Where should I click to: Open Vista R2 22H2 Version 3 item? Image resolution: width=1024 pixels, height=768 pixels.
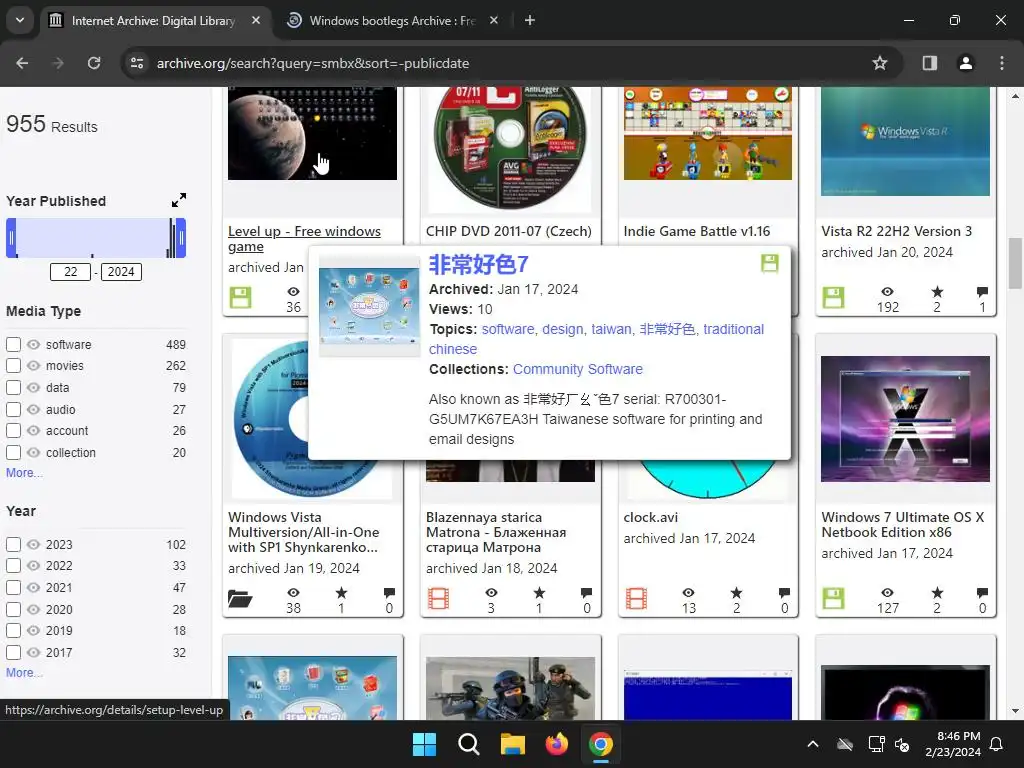click(897, 231)
